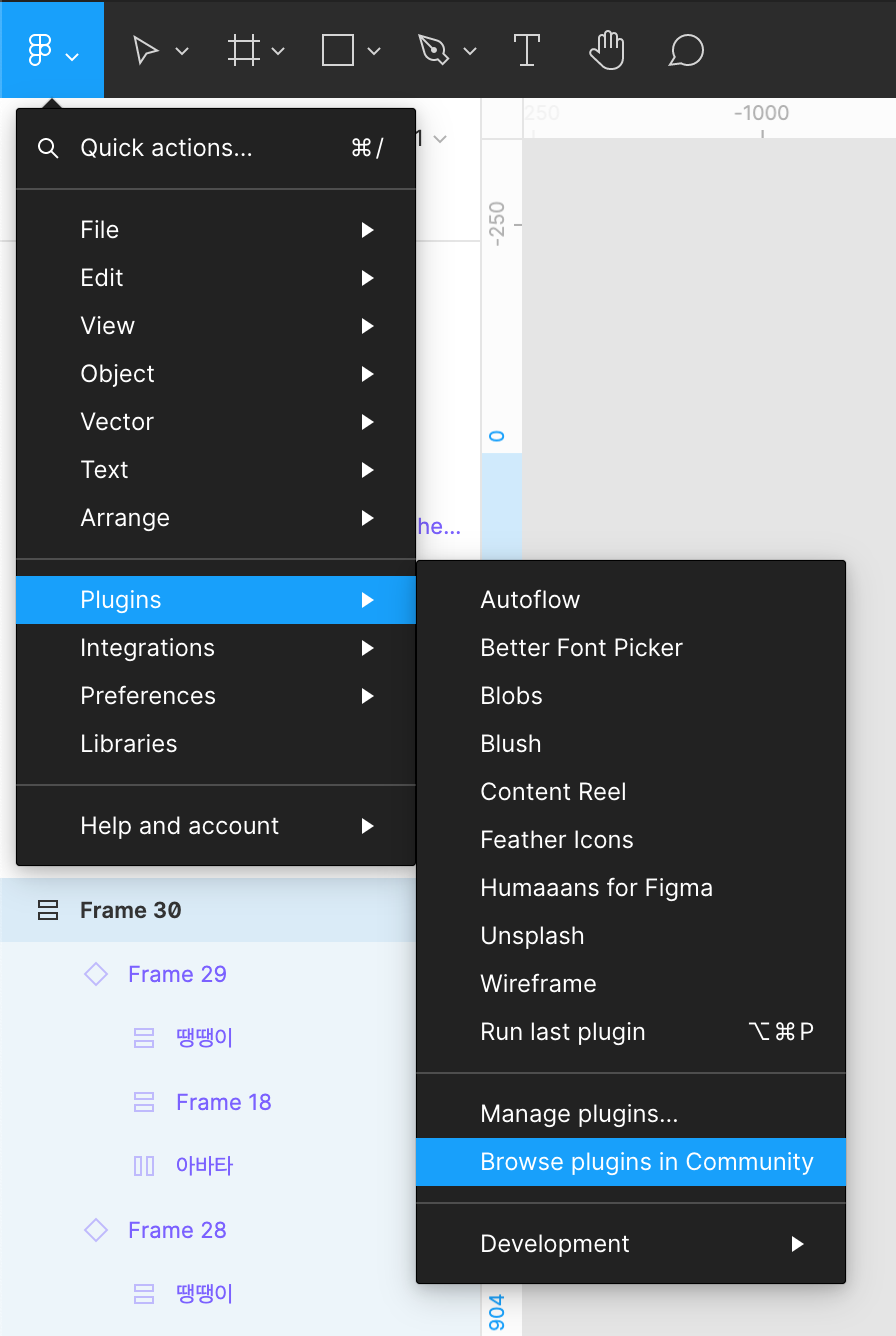Click the Quick actions search field
Screen dimensions: 896x1336
pyautogui.click(x=216, y=149)
